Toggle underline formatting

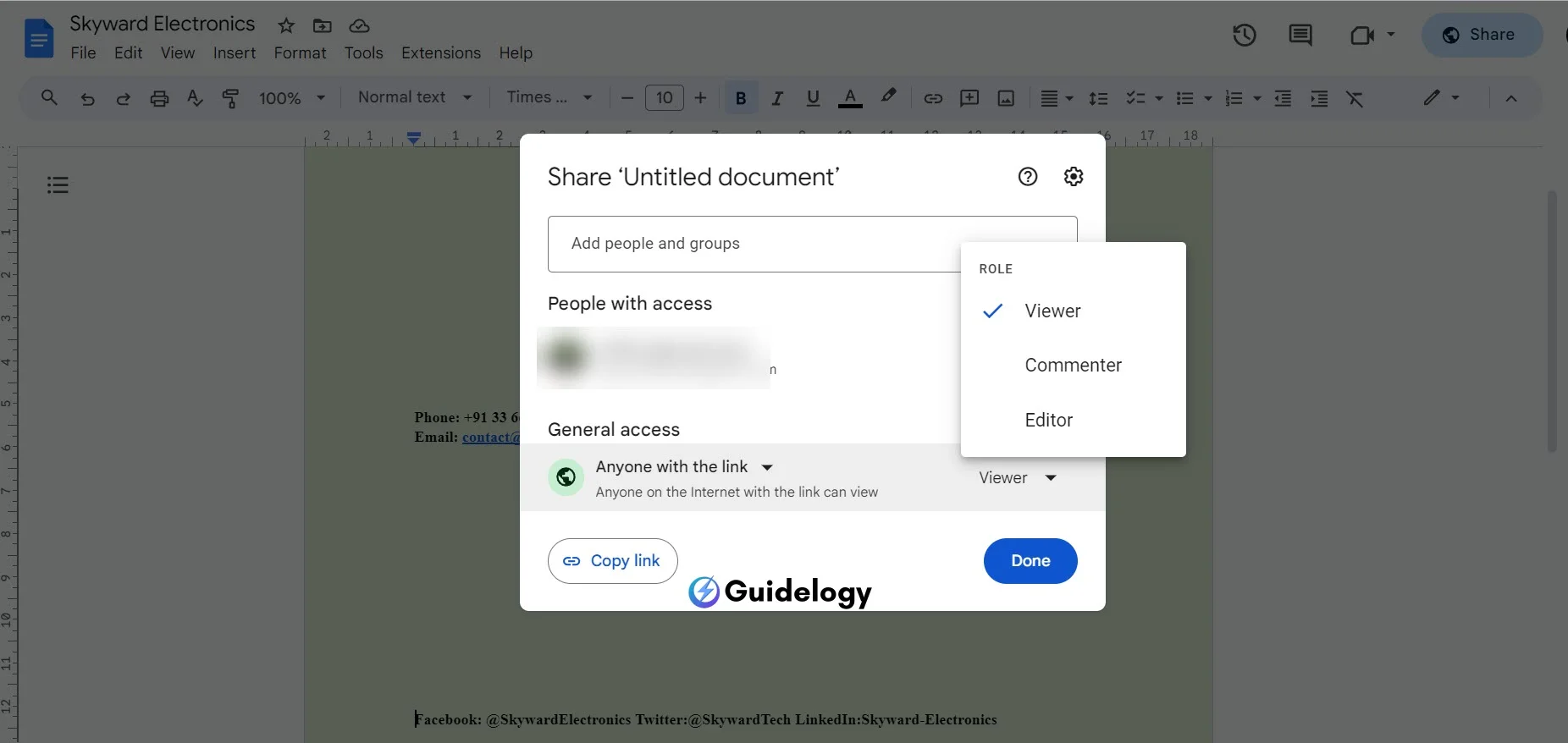click(813, 98)
